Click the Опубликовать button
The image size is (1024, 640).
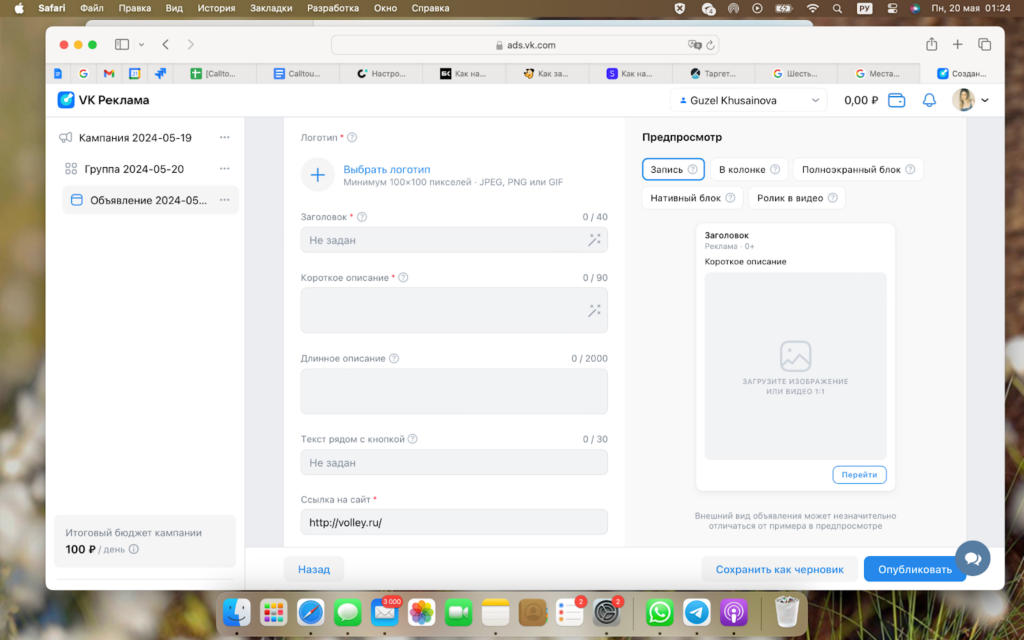point(914,569)
